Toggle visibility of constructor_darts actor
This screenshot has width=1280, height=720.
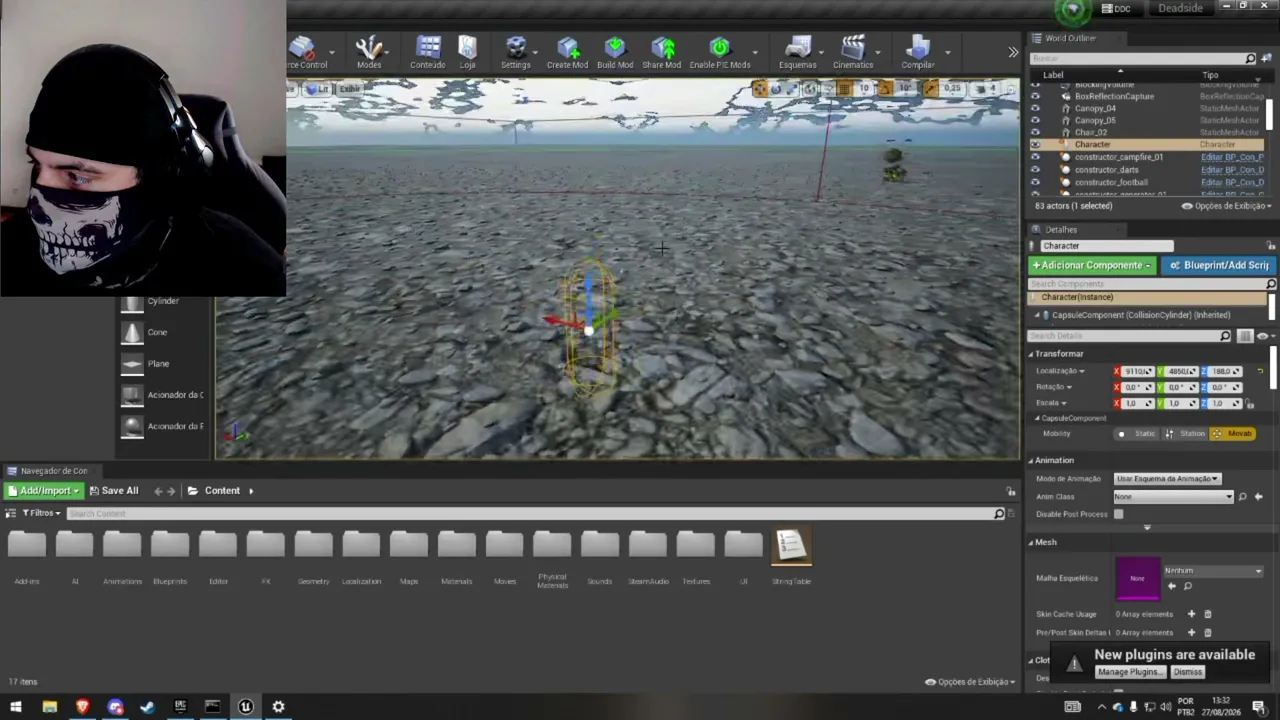coord(1035,170)
